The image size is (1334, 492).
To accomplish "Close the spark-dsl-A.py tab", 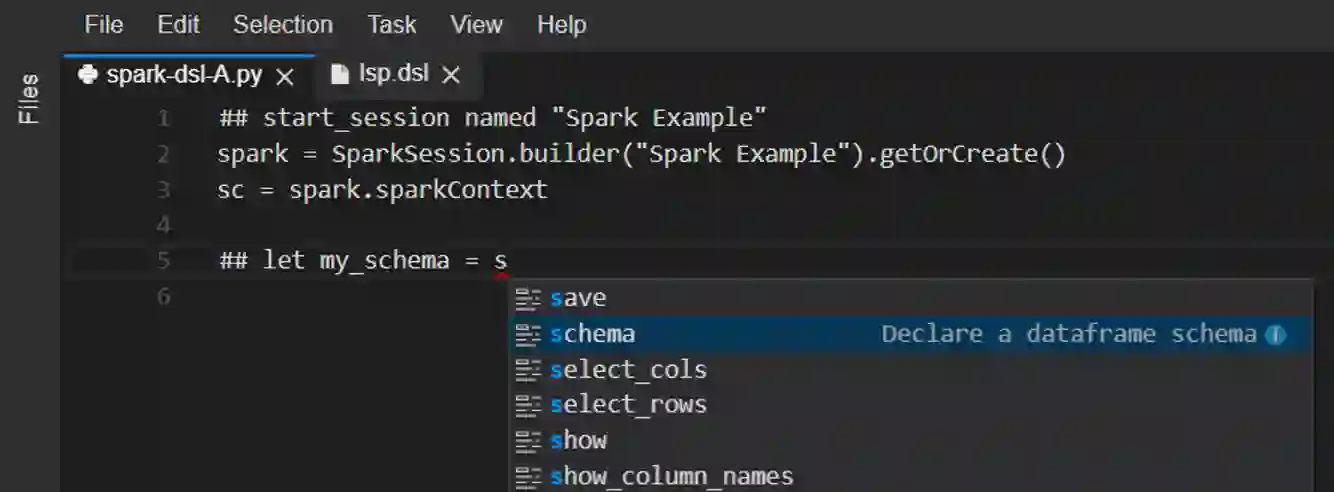I will [x=285, y=76].
